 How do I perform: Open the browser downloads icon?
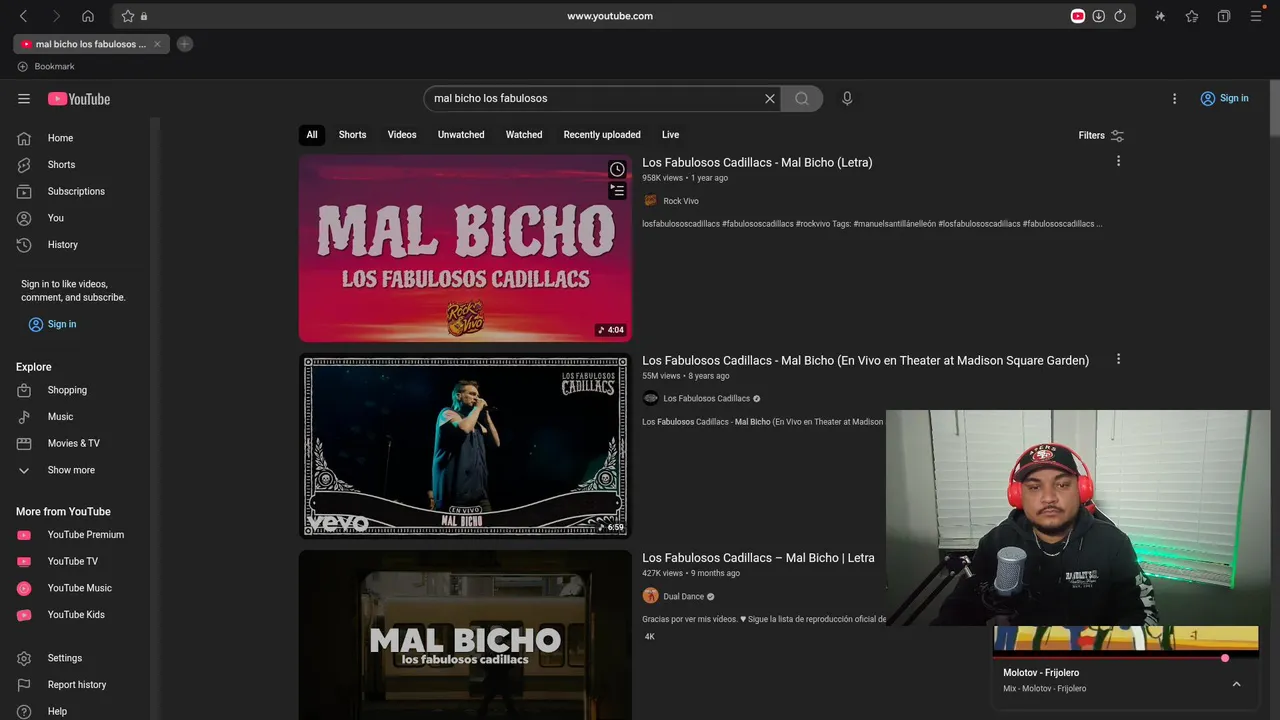pyautogui.click(x=1099, y=16)
